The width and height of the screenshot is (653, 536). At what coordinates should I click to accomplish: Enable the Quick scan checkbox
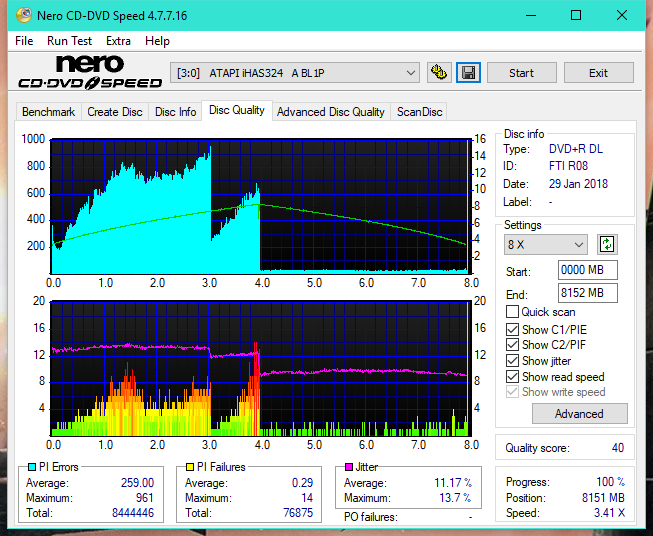click(x=512, y=312)
